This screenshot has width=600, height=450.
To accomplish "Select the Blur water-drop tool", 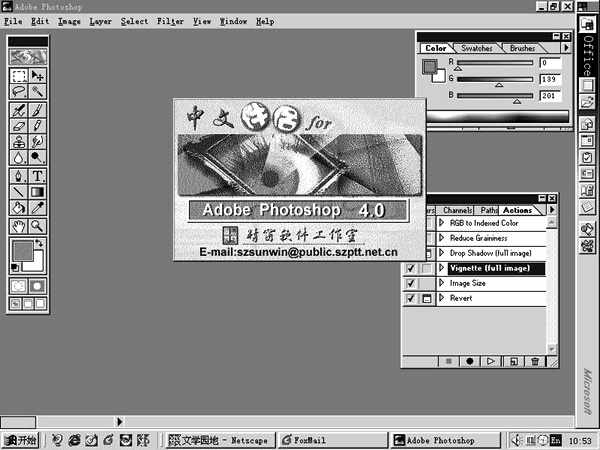I will (x=18, y=157).
